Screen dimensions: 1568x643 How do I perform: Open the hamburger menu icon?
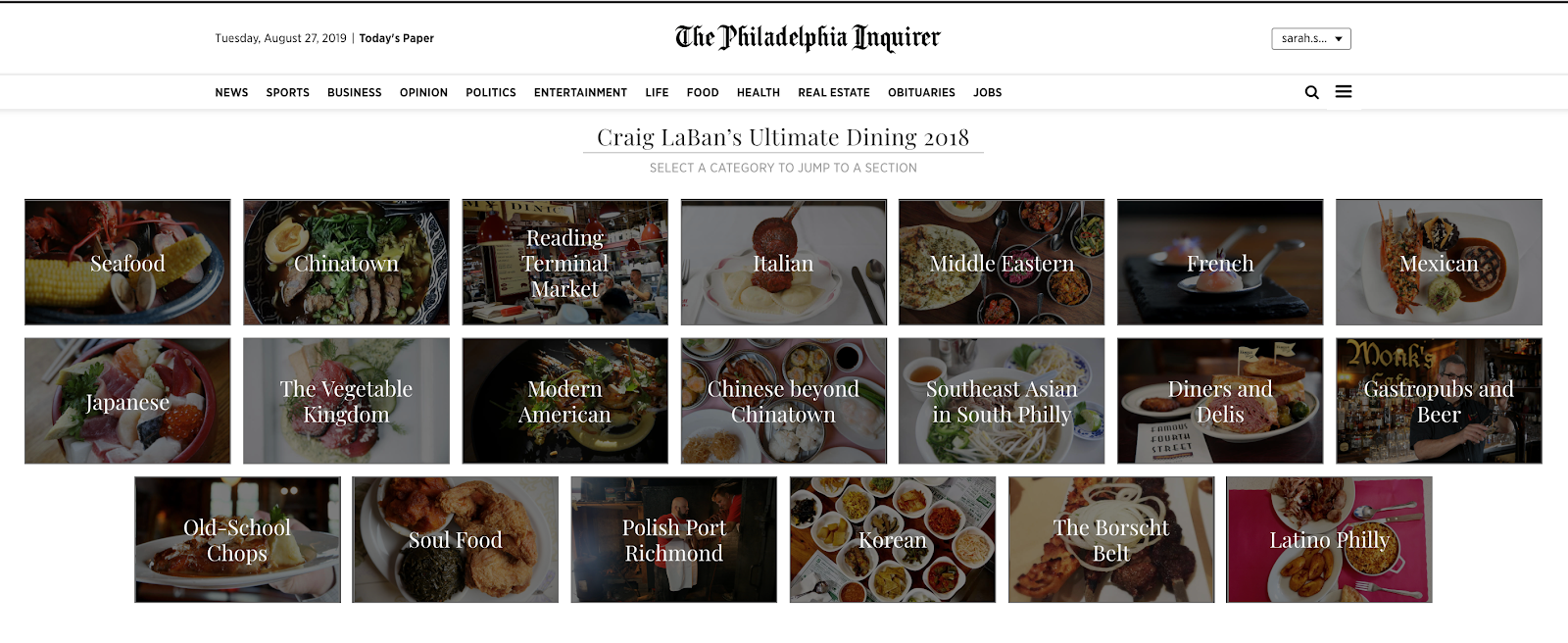[x=1344, y=91]
